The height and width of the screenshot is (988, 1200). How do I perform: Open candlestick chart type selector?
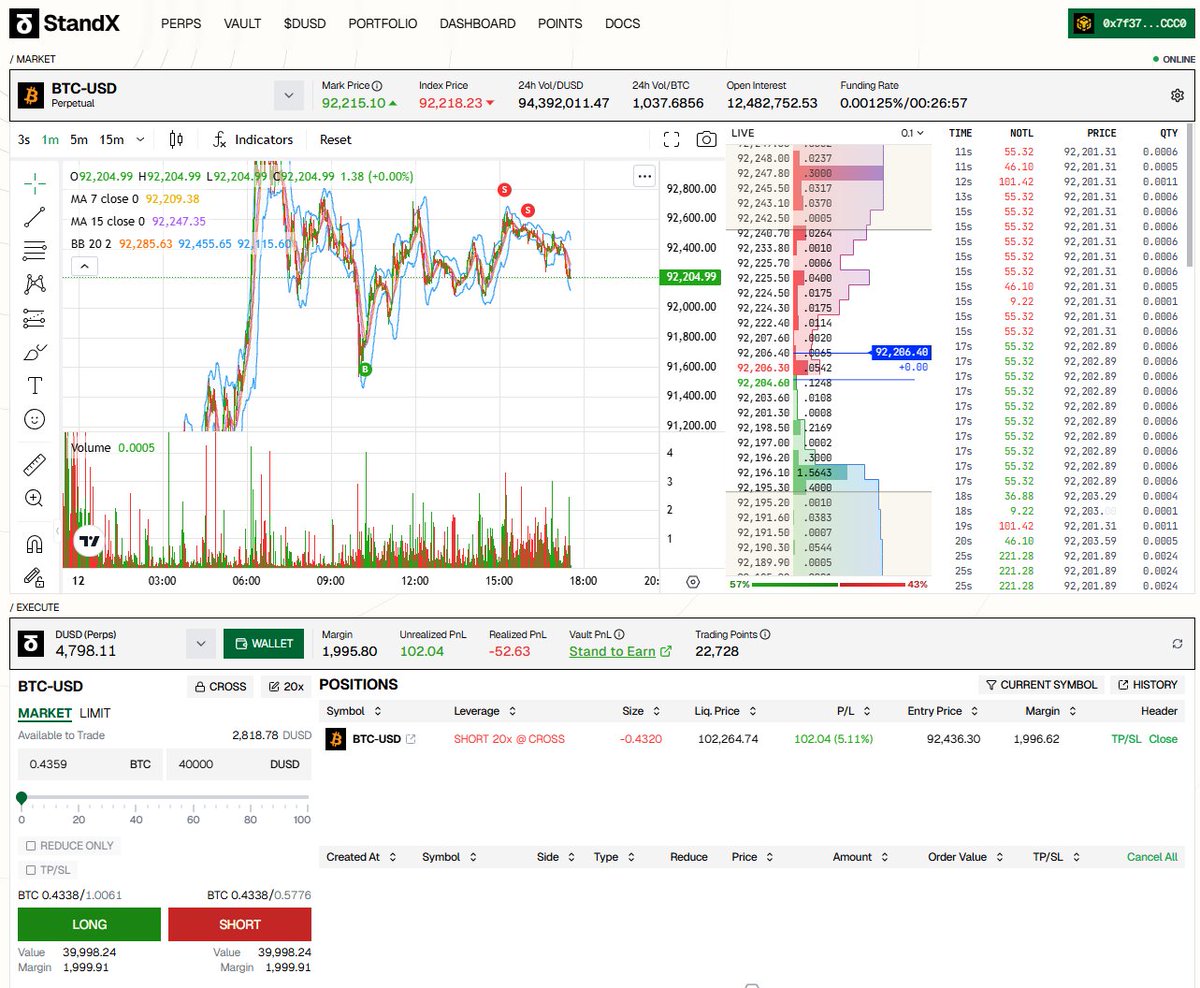[x=177, y=140]
